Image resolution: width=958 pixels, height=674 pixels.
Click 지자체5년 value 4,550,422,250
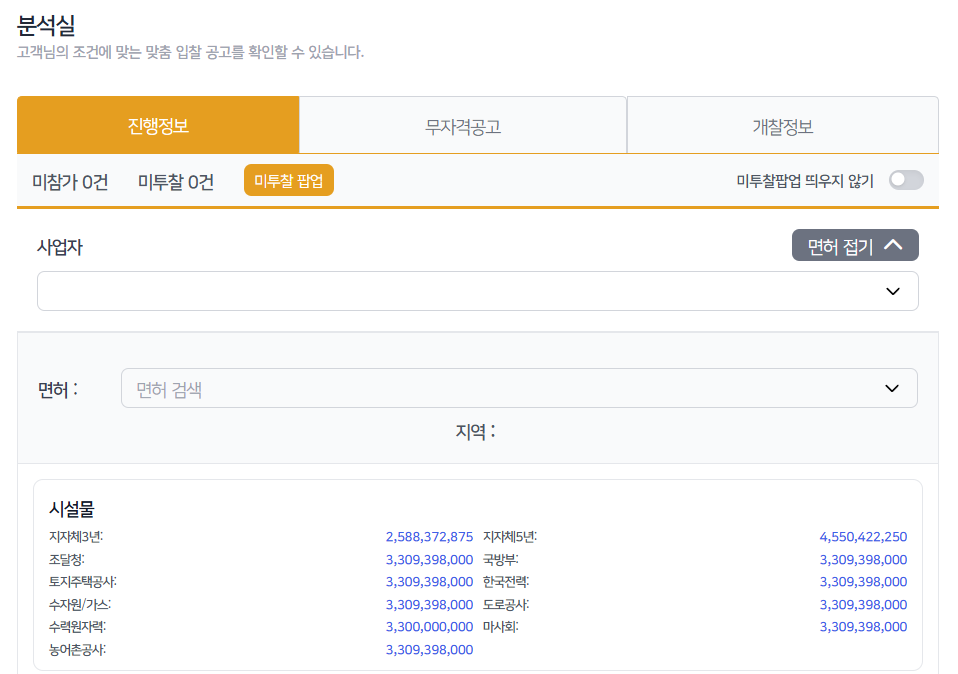(863, 537)
